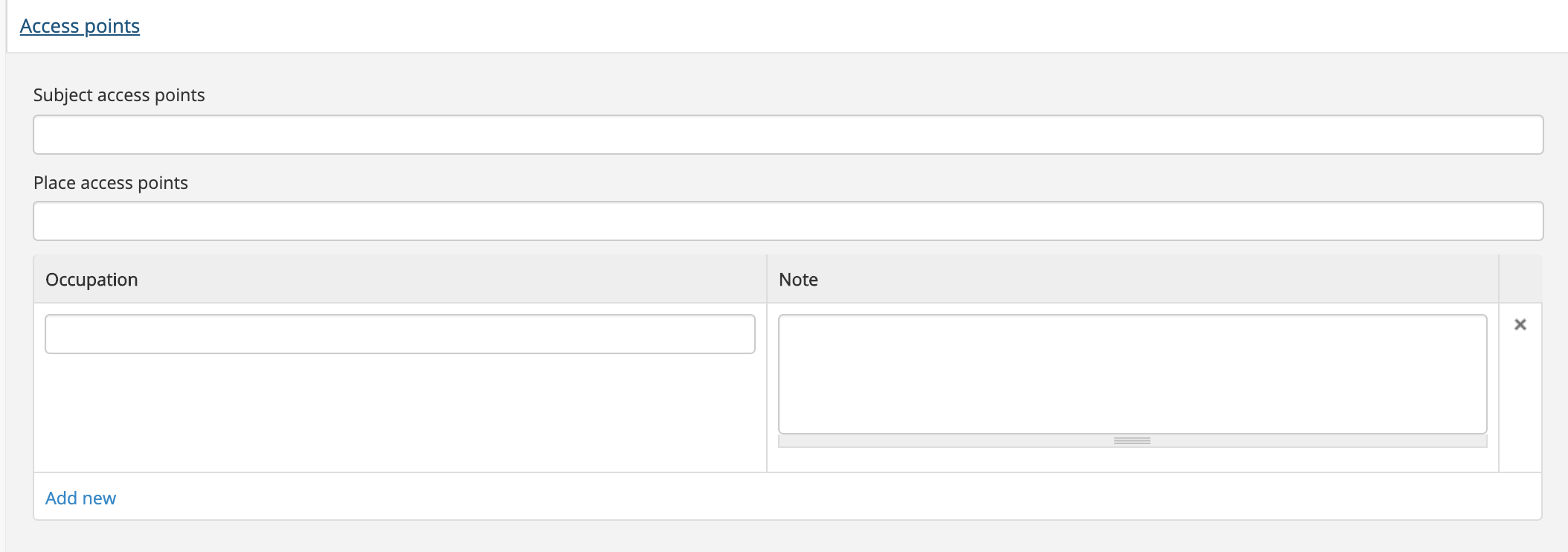Collapse the Access points section
The width and height of the screenshot is (1568, 552).
pos(80,26)
